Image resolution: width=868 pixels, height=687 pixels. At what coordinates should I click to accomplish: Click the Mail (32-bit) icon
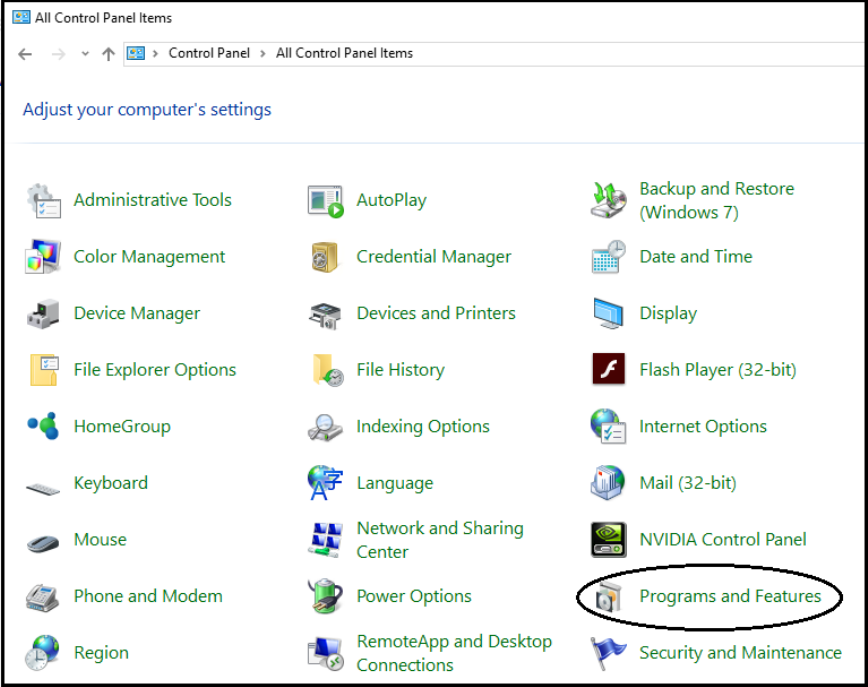[608, 483]
